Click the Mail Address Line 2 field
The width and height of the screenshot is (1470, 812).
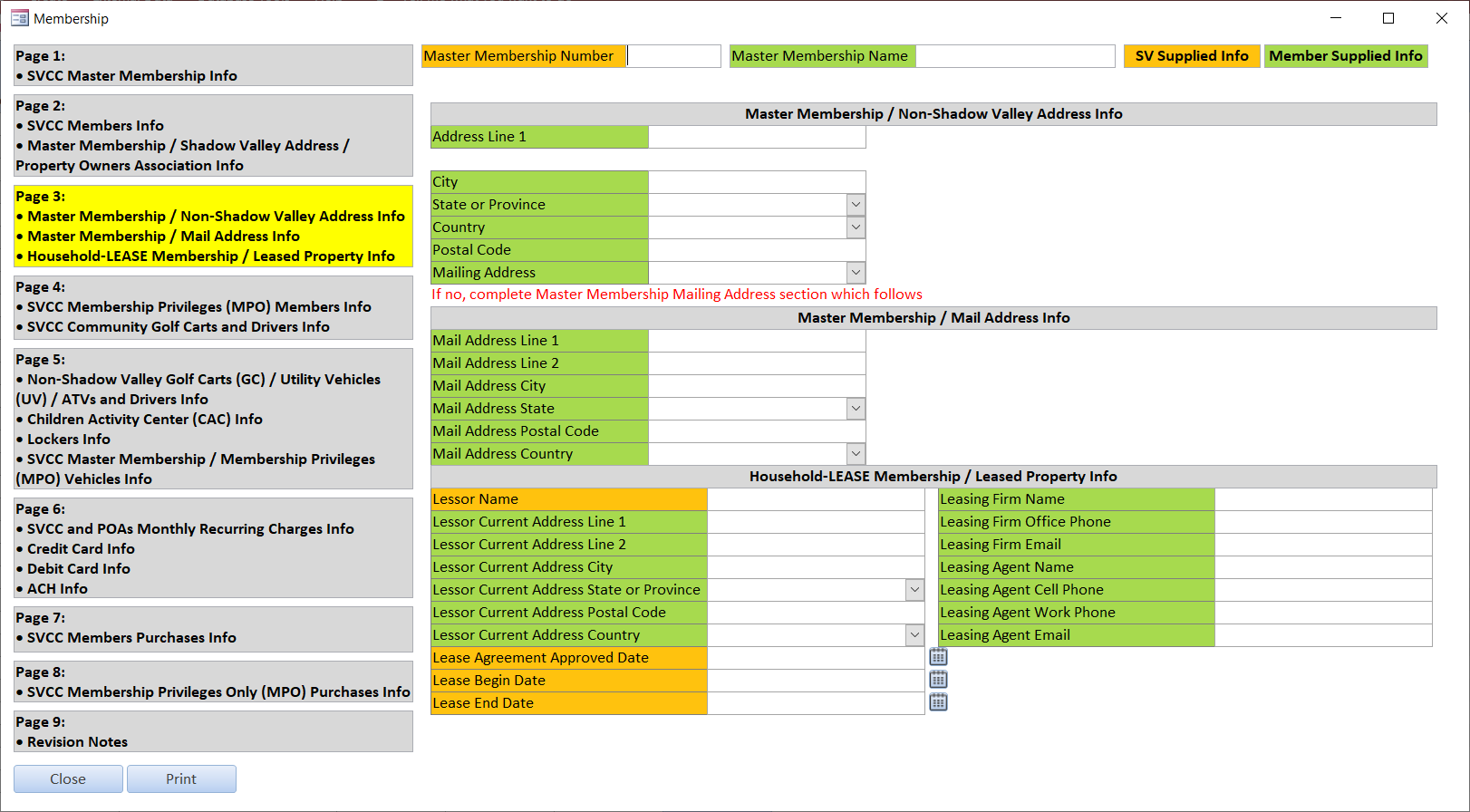[x=757, y=363]
